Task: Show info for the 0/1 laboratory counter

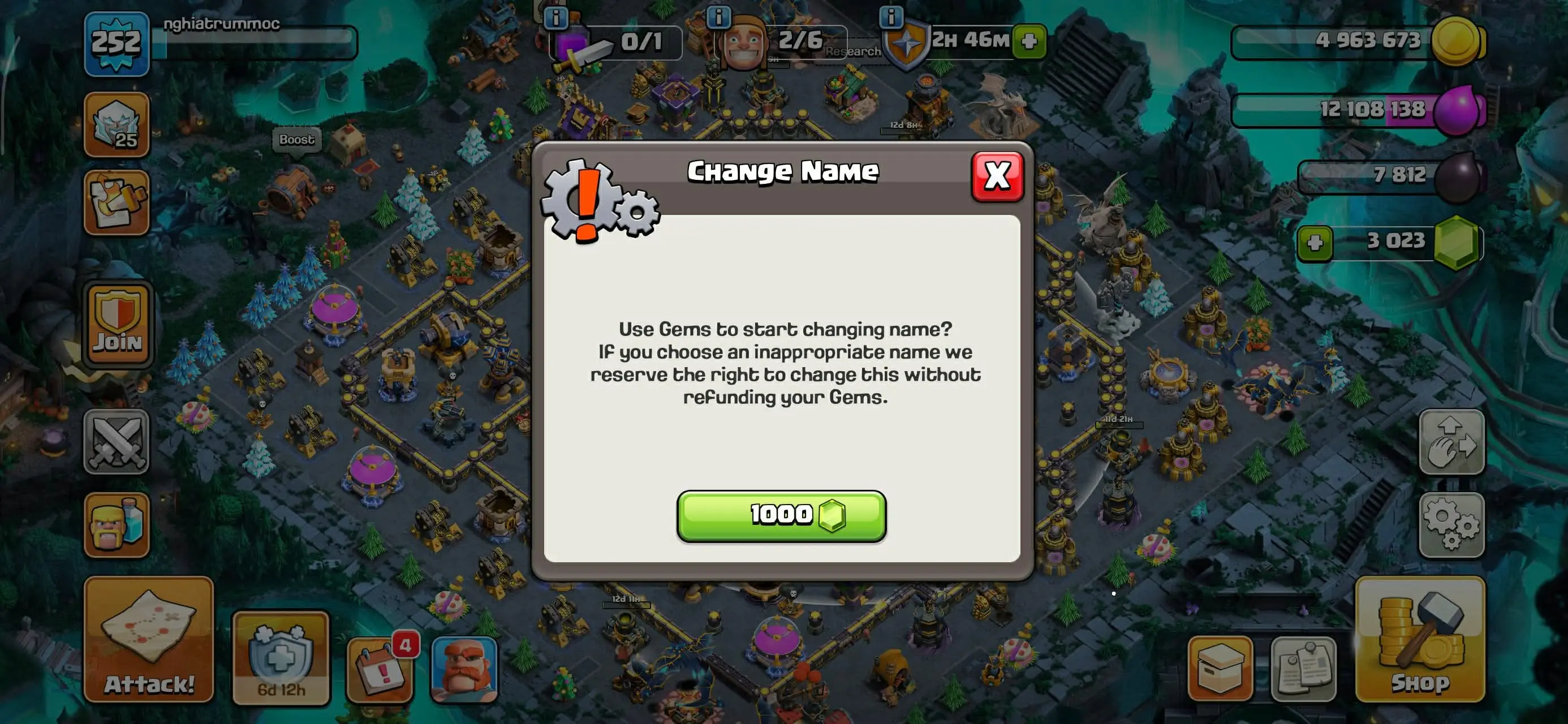Action: pyautogui.click(x=555, y=18)
